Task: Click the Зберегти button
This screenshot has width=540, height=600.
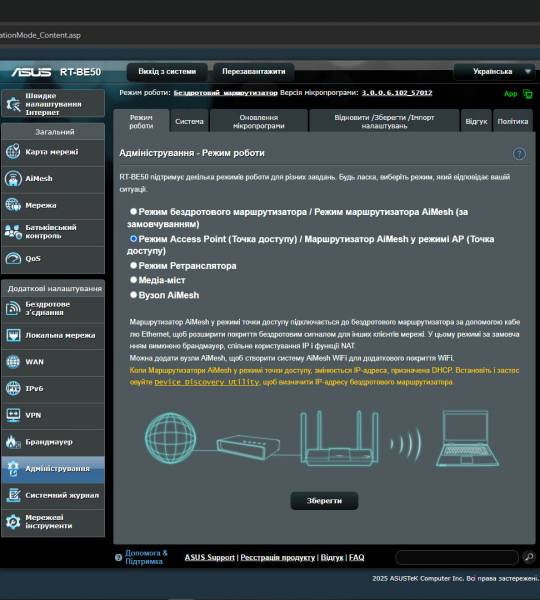Action: coord(325,501)
